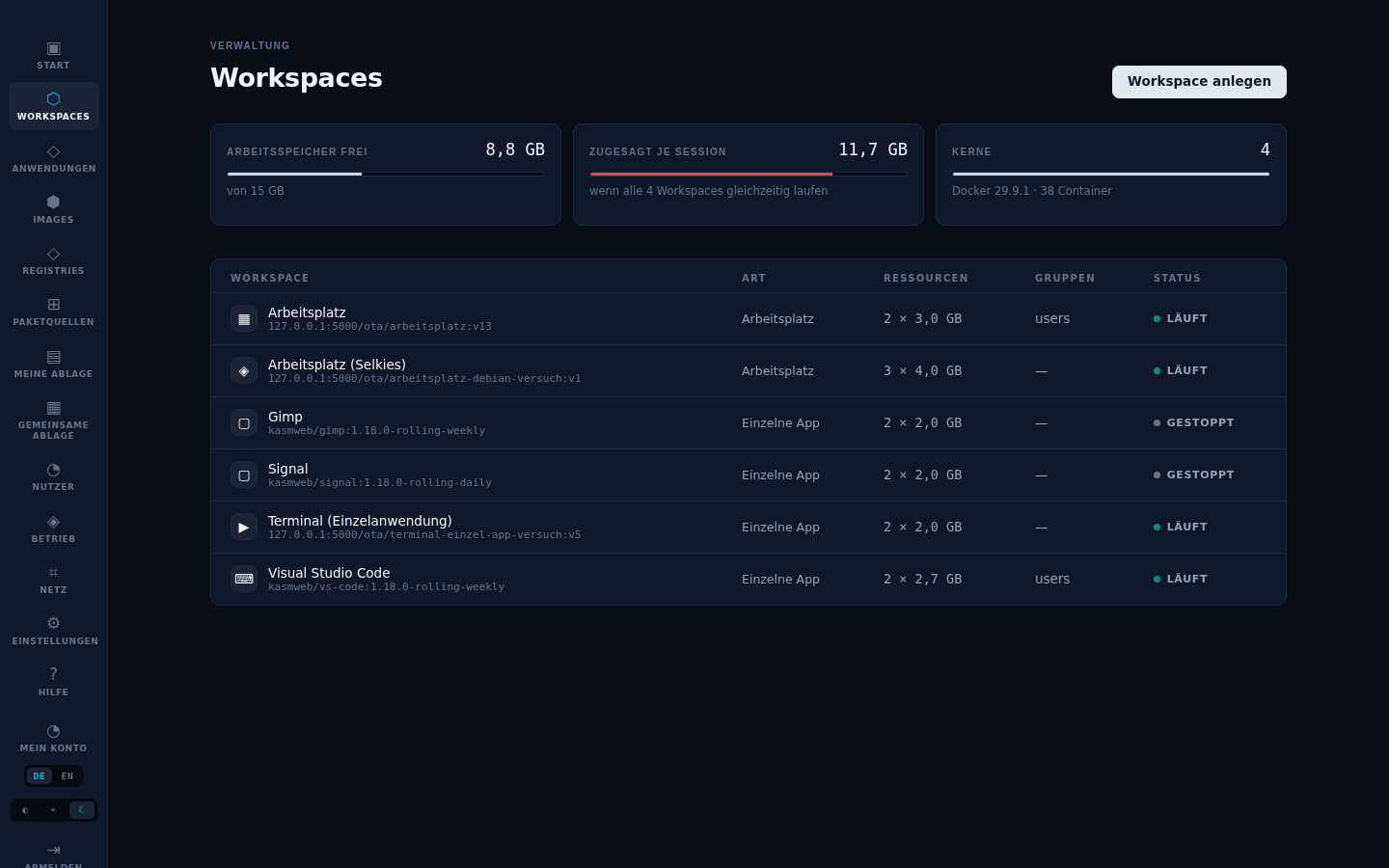Open Paketquellen in the sidebar
Image resolution: width=1389 pixels, height=868 pixels.
click(x=53, y=312)
